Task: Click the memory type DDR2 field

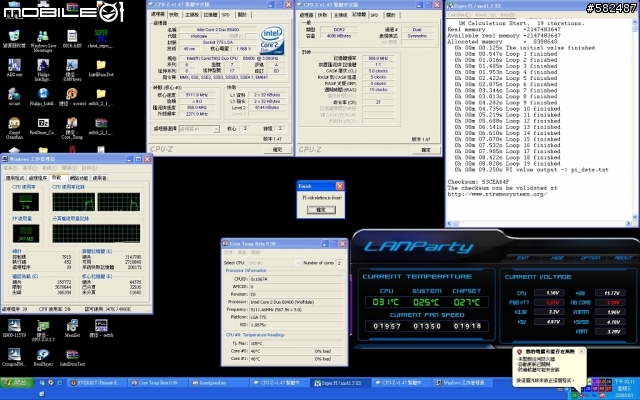Action: pos(340,30)
